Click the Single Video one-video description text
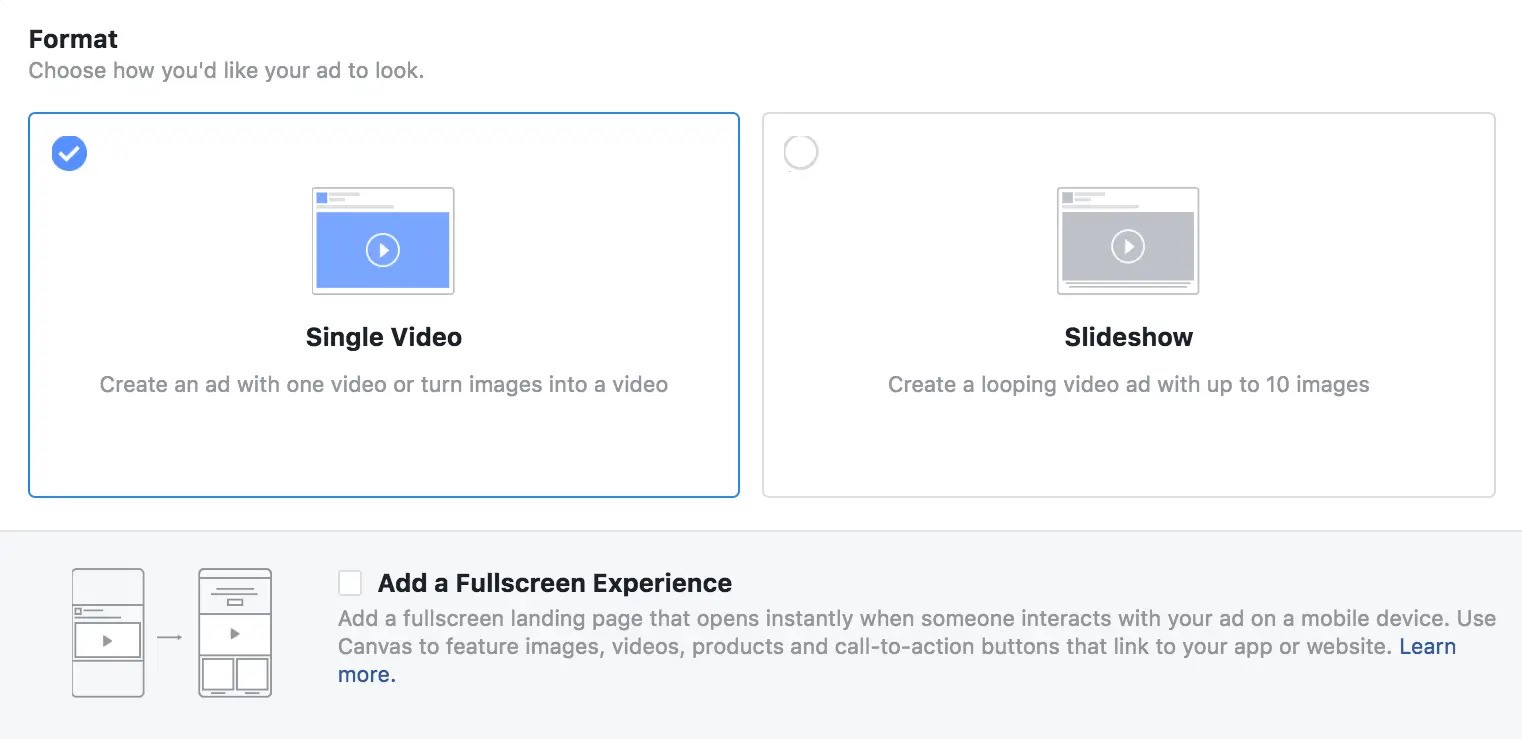This screenshot has width=1522, height=739. point(383,384)
